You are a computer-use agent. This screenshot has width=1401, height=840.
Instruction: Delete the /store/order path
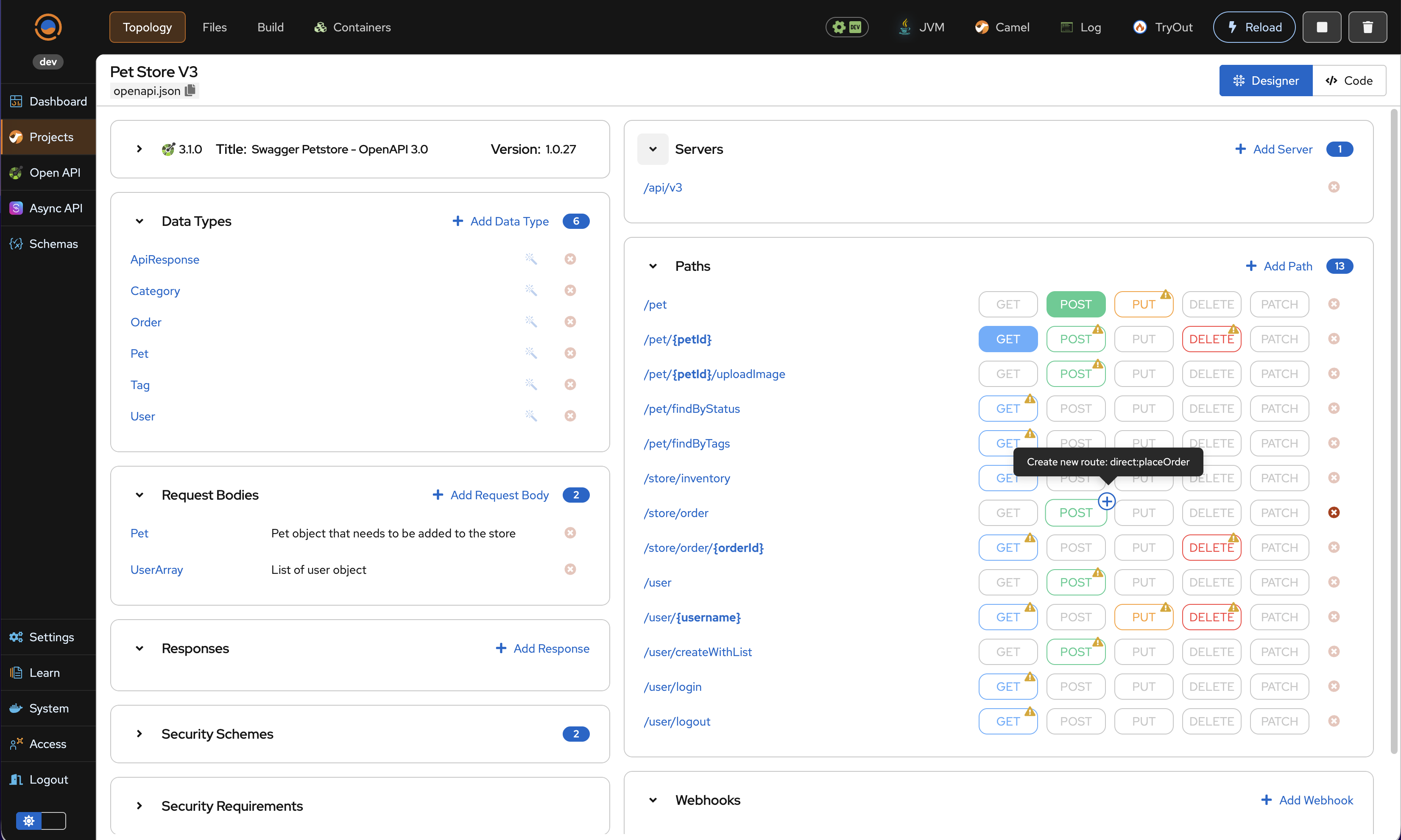click(x=1334, y=512)
